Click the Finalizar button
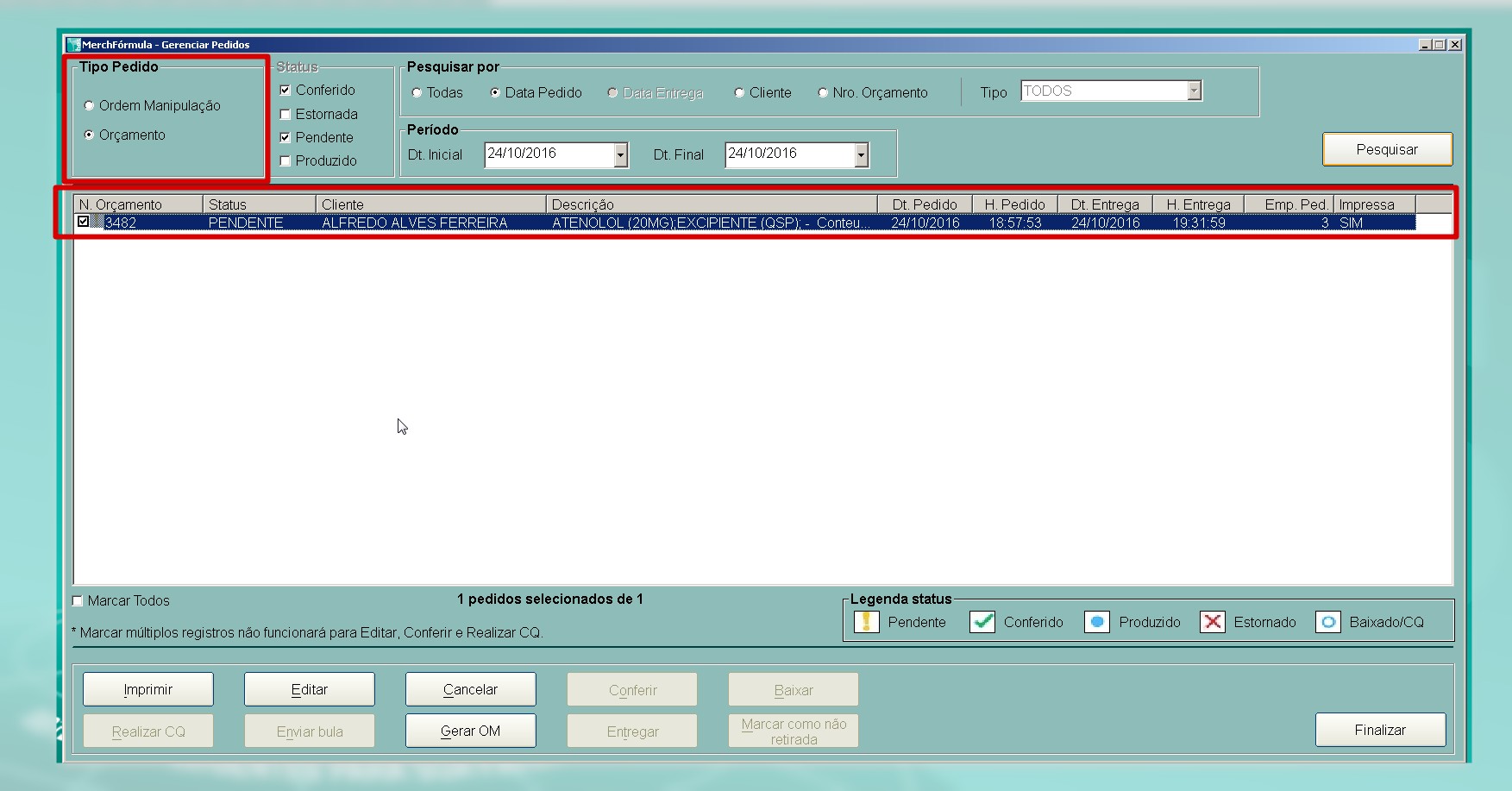Screen dimensions: 1512x791 [x=1380, y=730]
